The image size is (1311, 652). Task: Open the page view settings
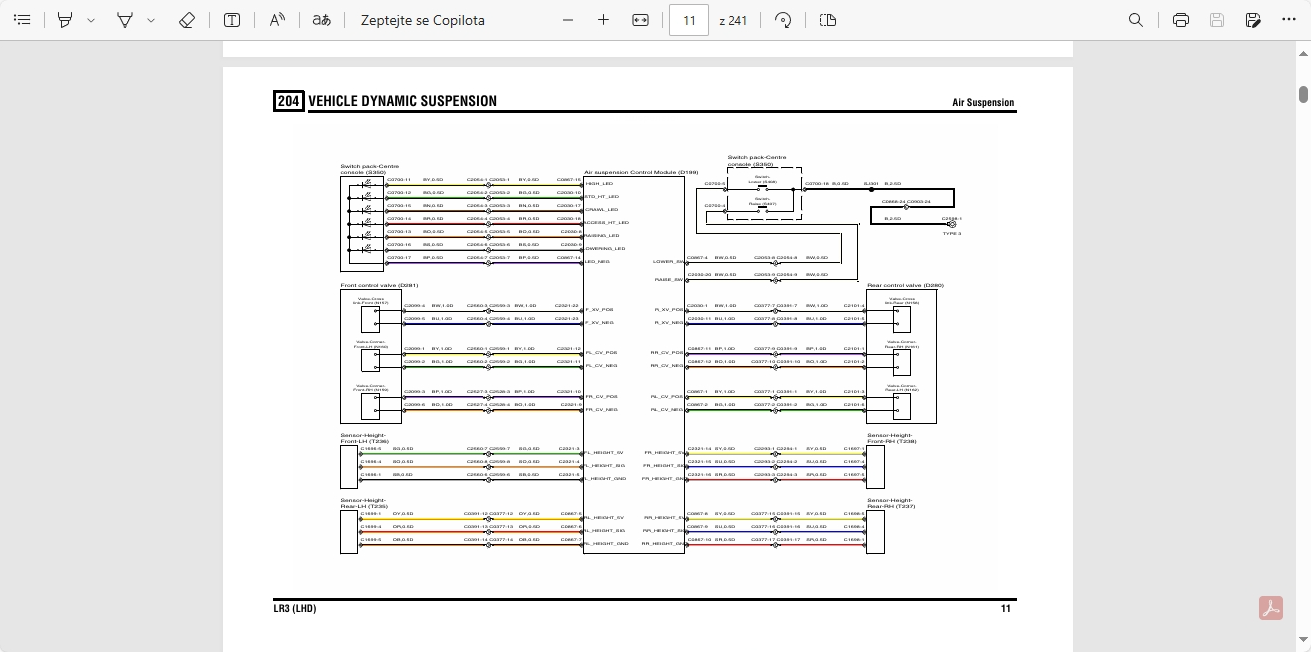(x=827, y=20)
